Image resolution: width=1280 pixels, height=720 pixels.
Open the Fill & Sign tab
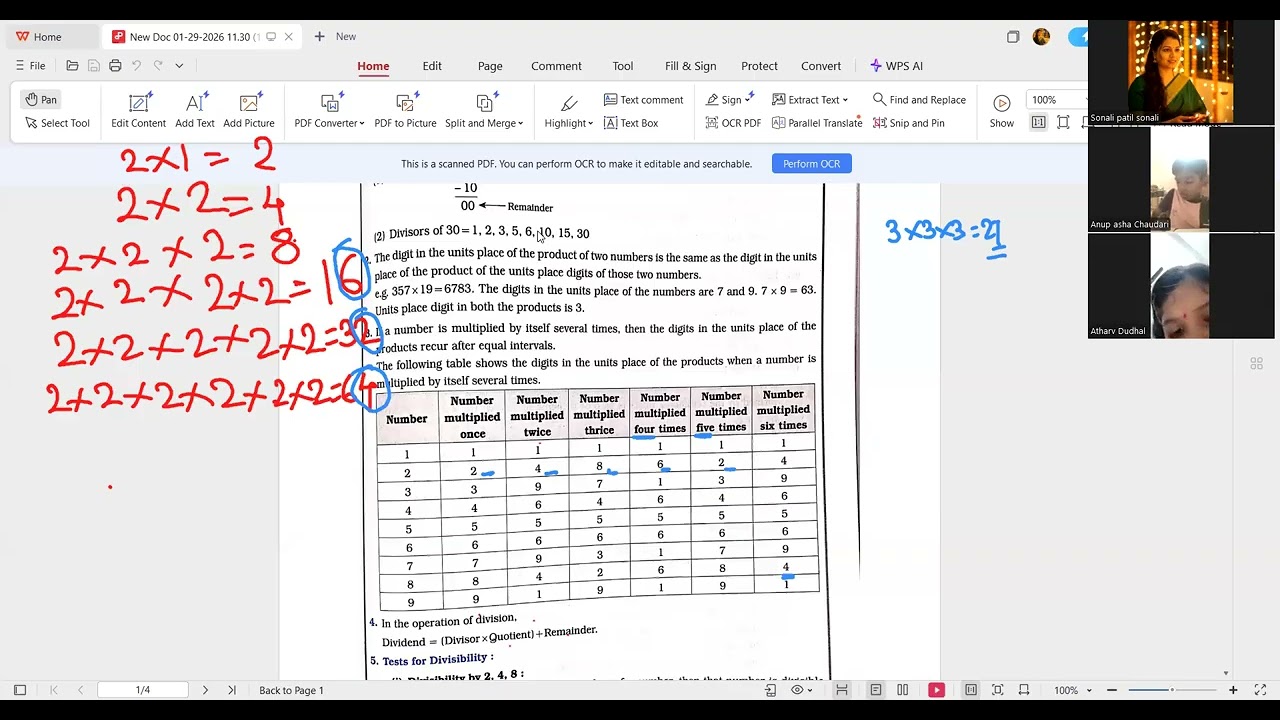point(690,66)
